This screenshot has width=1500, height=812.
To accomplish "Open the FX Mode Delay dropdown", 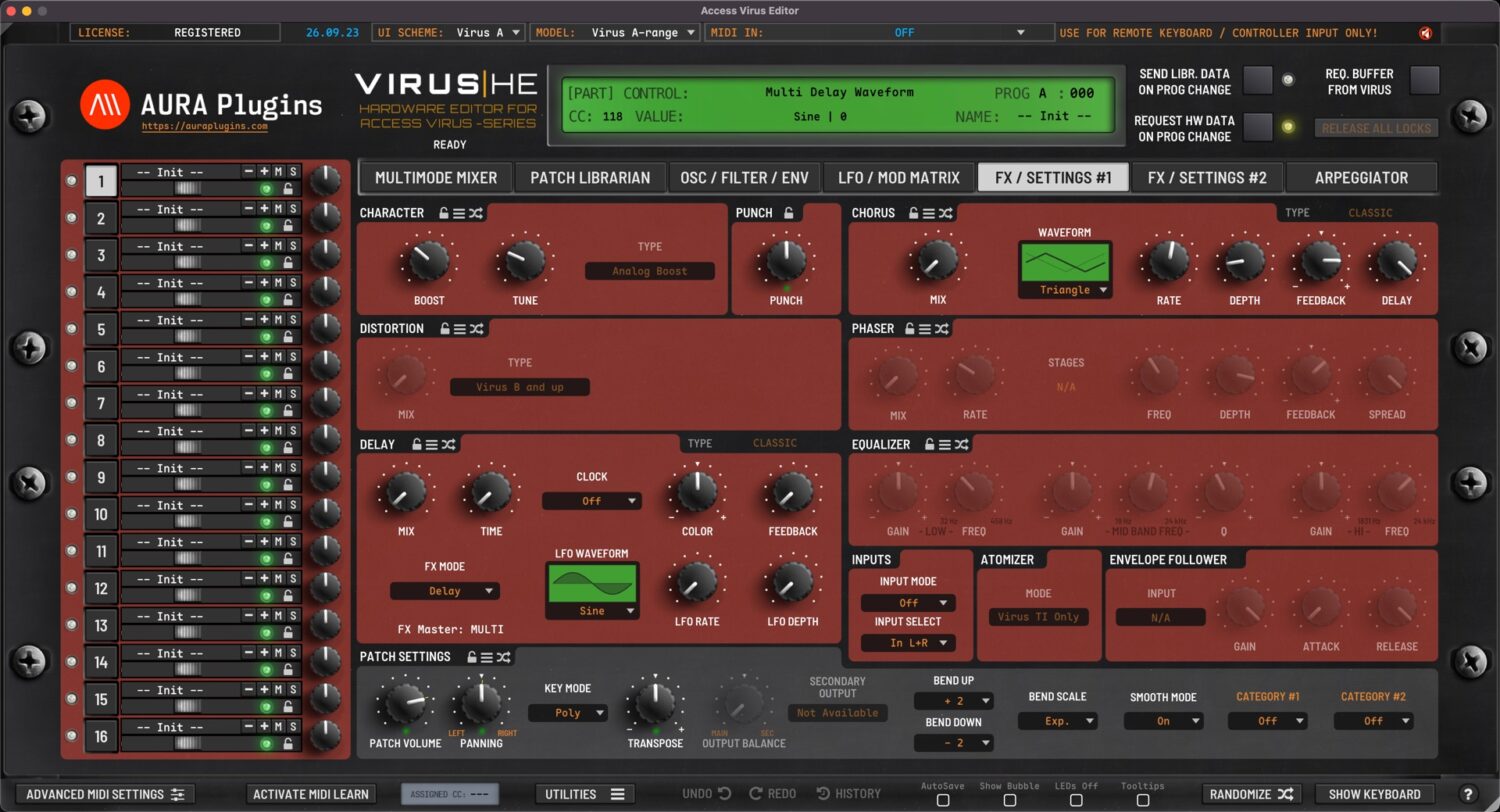I will [x=445, y=591].
